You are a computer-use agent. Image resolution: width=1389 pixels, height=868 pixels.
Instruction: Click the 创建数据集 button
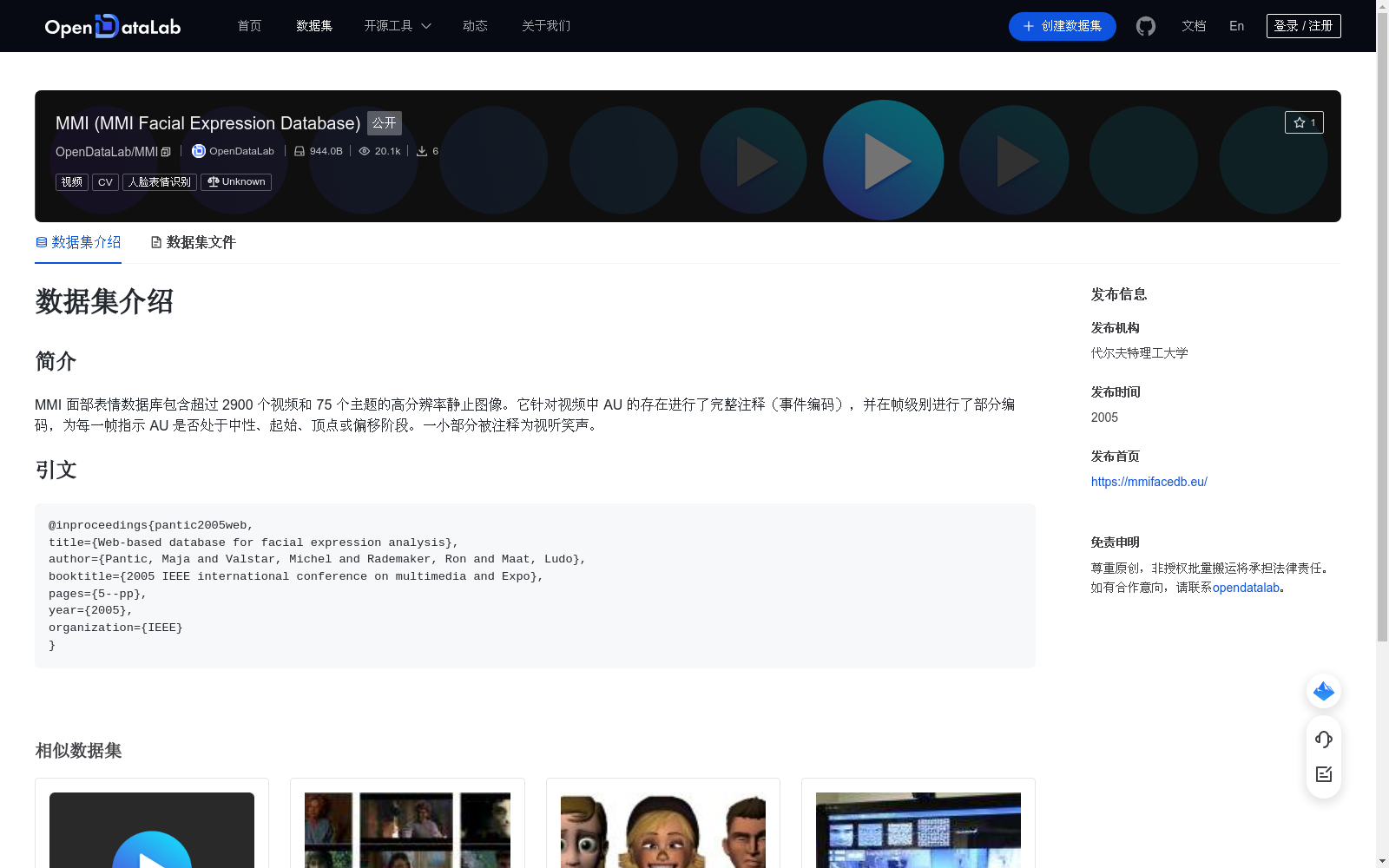(x=1062, y=26)
